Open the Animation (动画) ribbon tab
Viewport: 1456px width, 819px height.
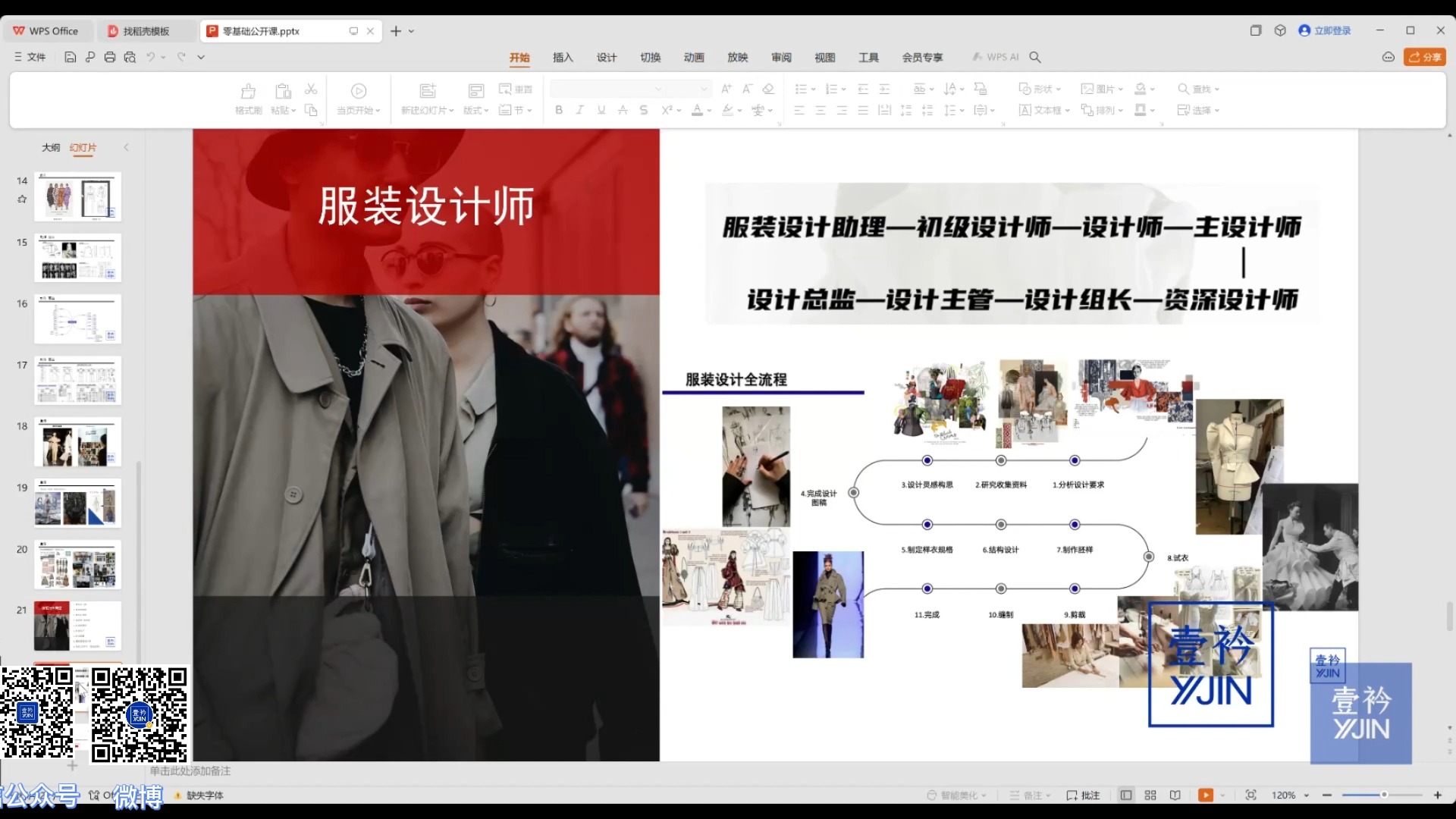(x=694, y=57)
